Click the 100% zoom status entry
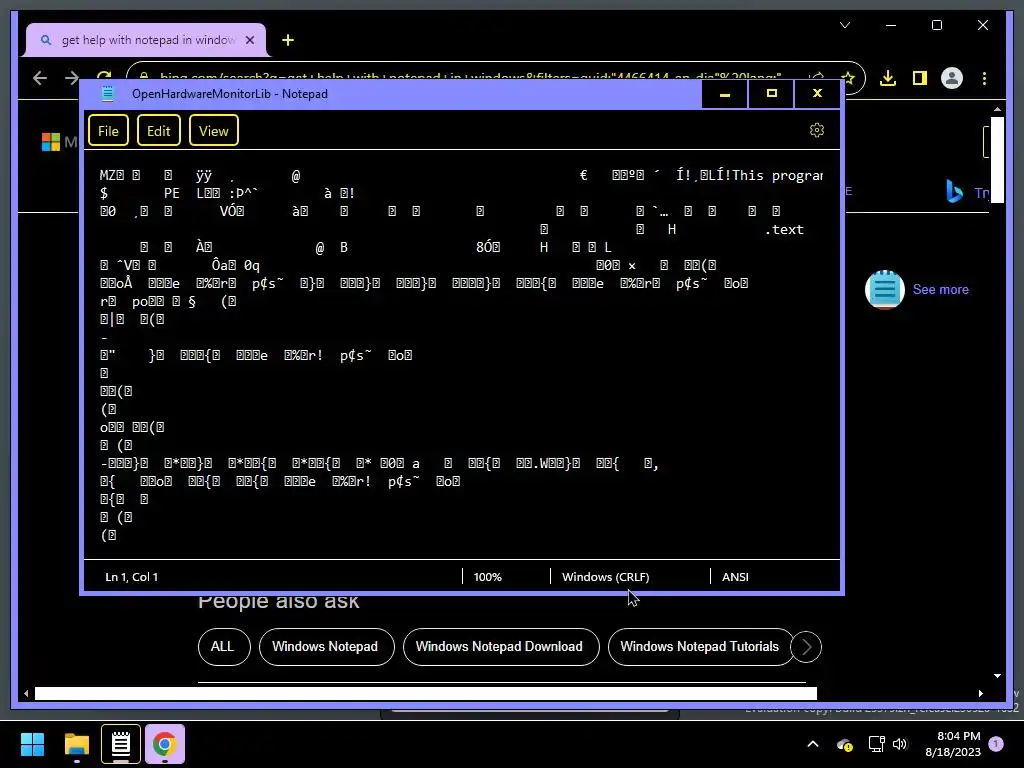This screenshot has height=768, width=1024. point(487,577)
